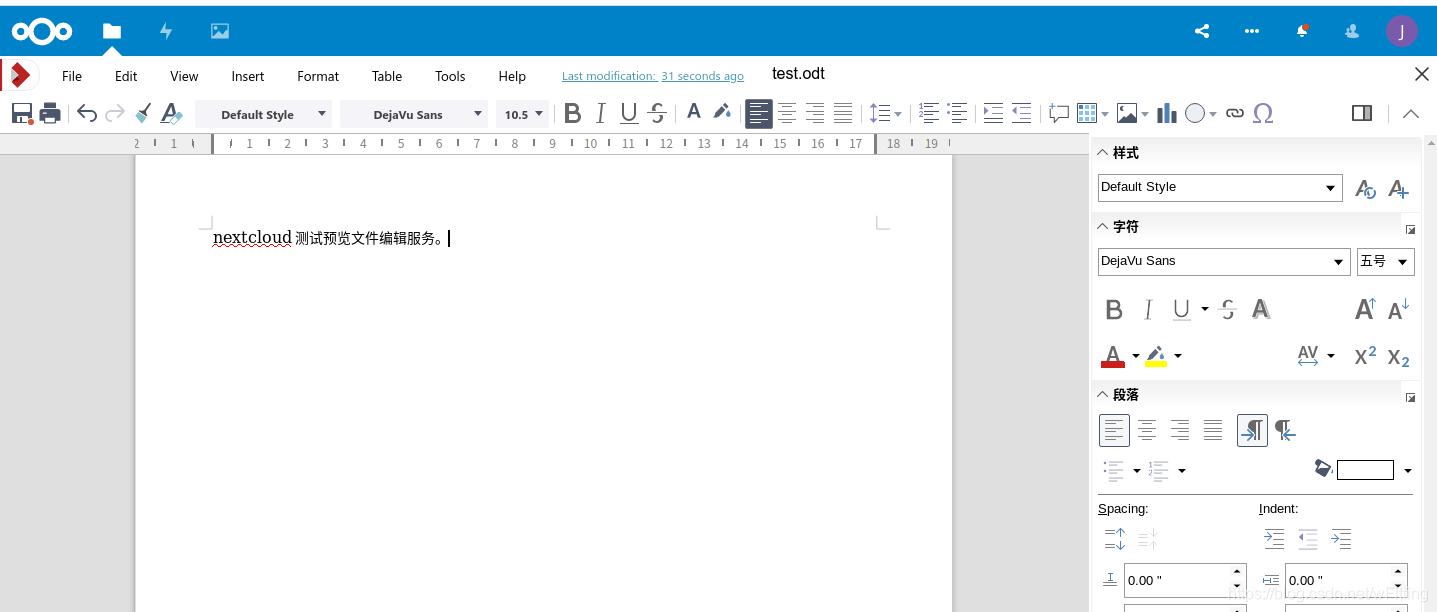Viewport: 1437px width, 612px height.
Task: Click the highlighting marker icon in toolbar
Action: point(721,113)
